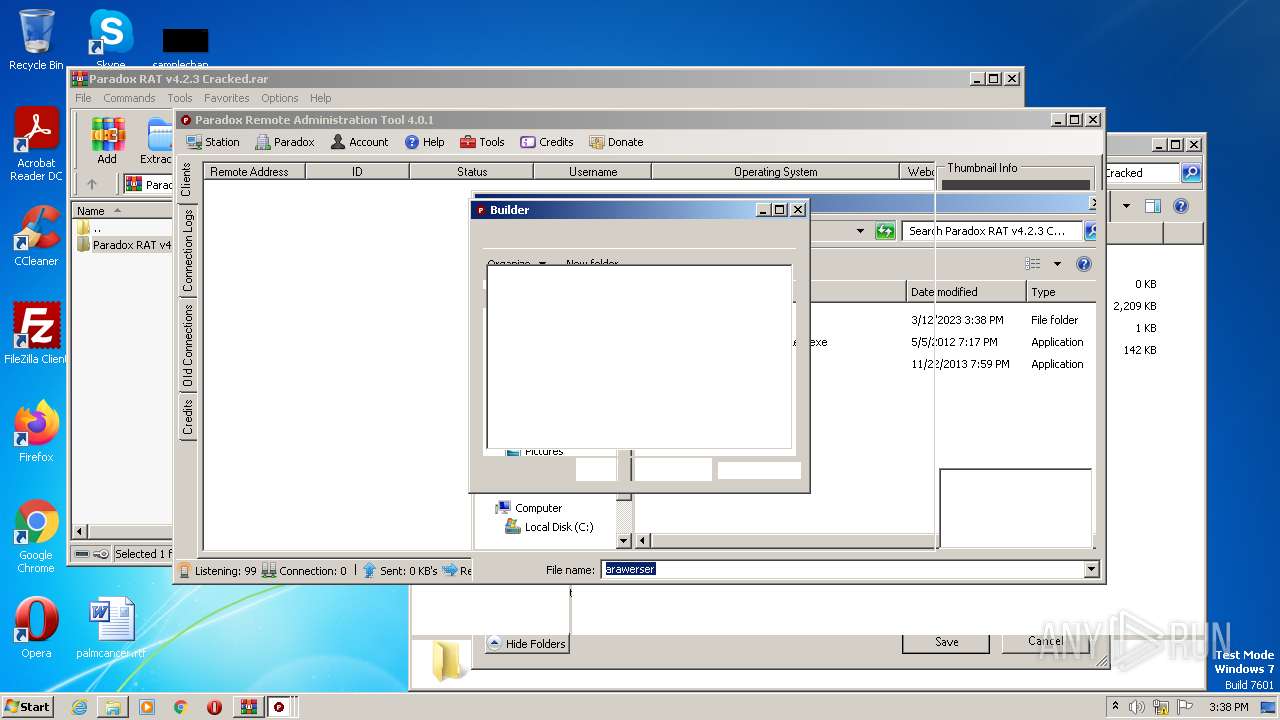Click Cancel in the save dialog
Viewport: 1280px width, 720px height.
[1045, 642]
